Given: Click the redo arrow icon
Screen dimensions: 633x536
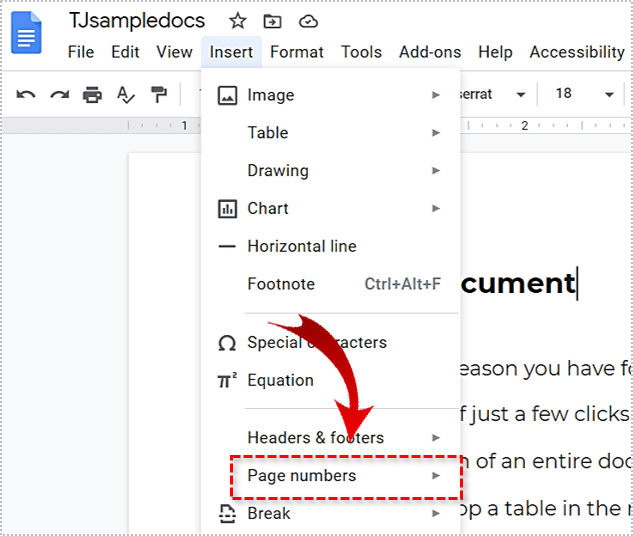Looking at the screenshot, I should coord(59,94).
